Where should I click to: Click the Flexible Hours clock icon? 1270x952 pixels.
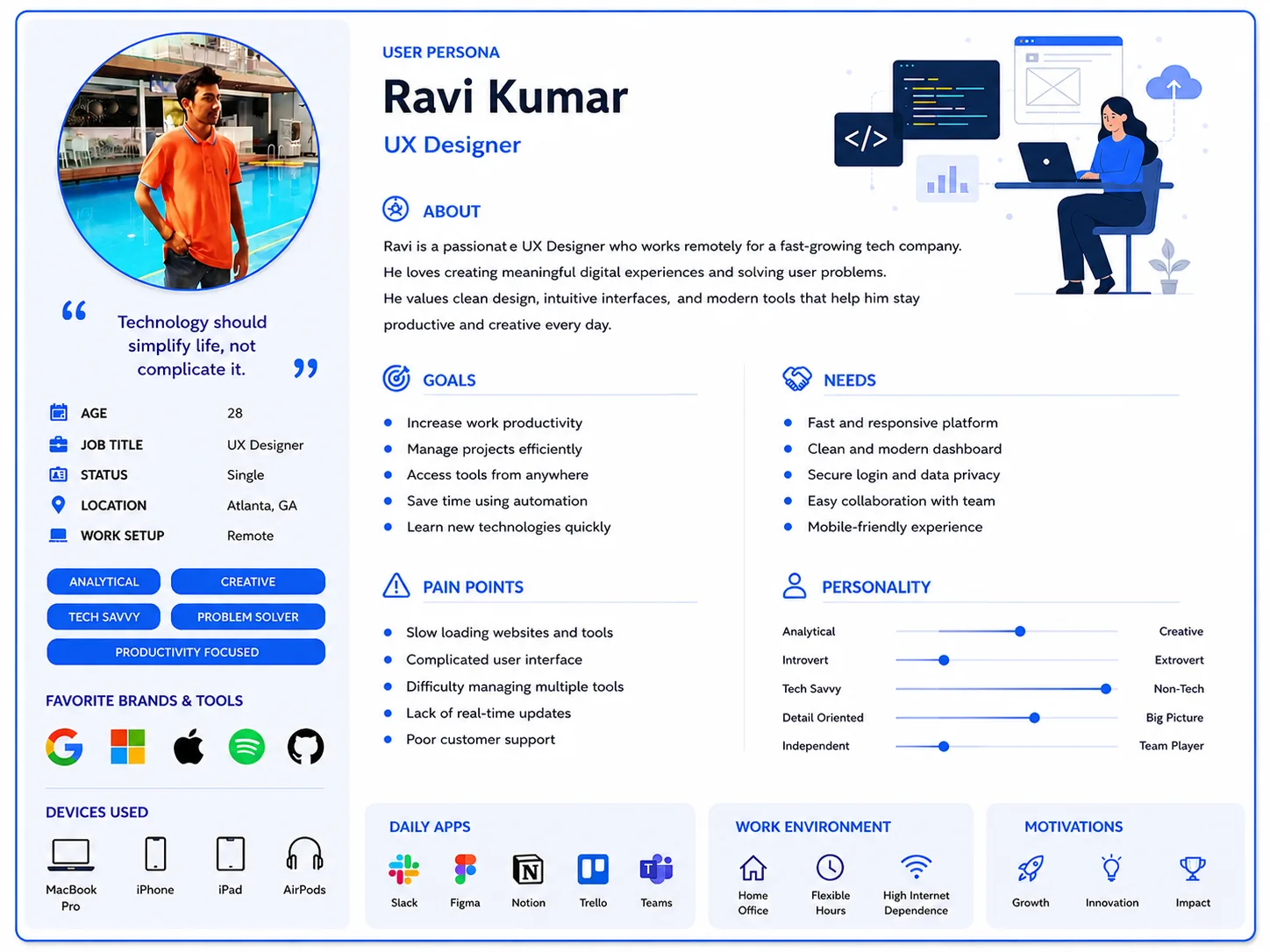pos(830,868)
